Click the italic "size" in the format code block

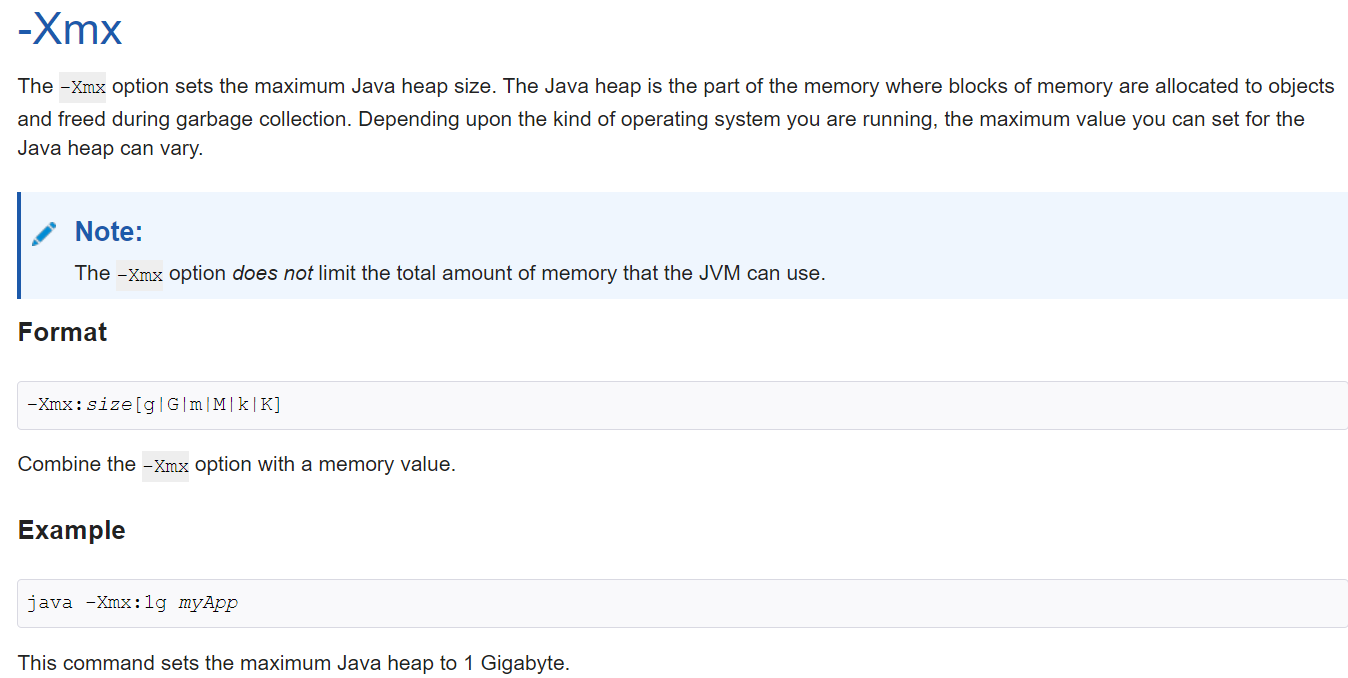pos(108,405)
